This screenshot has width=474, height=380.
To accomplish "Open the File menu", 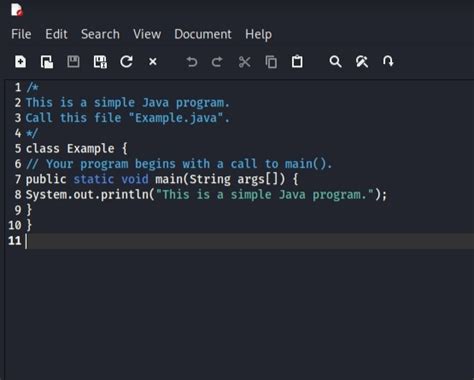I will coord(21,34).
